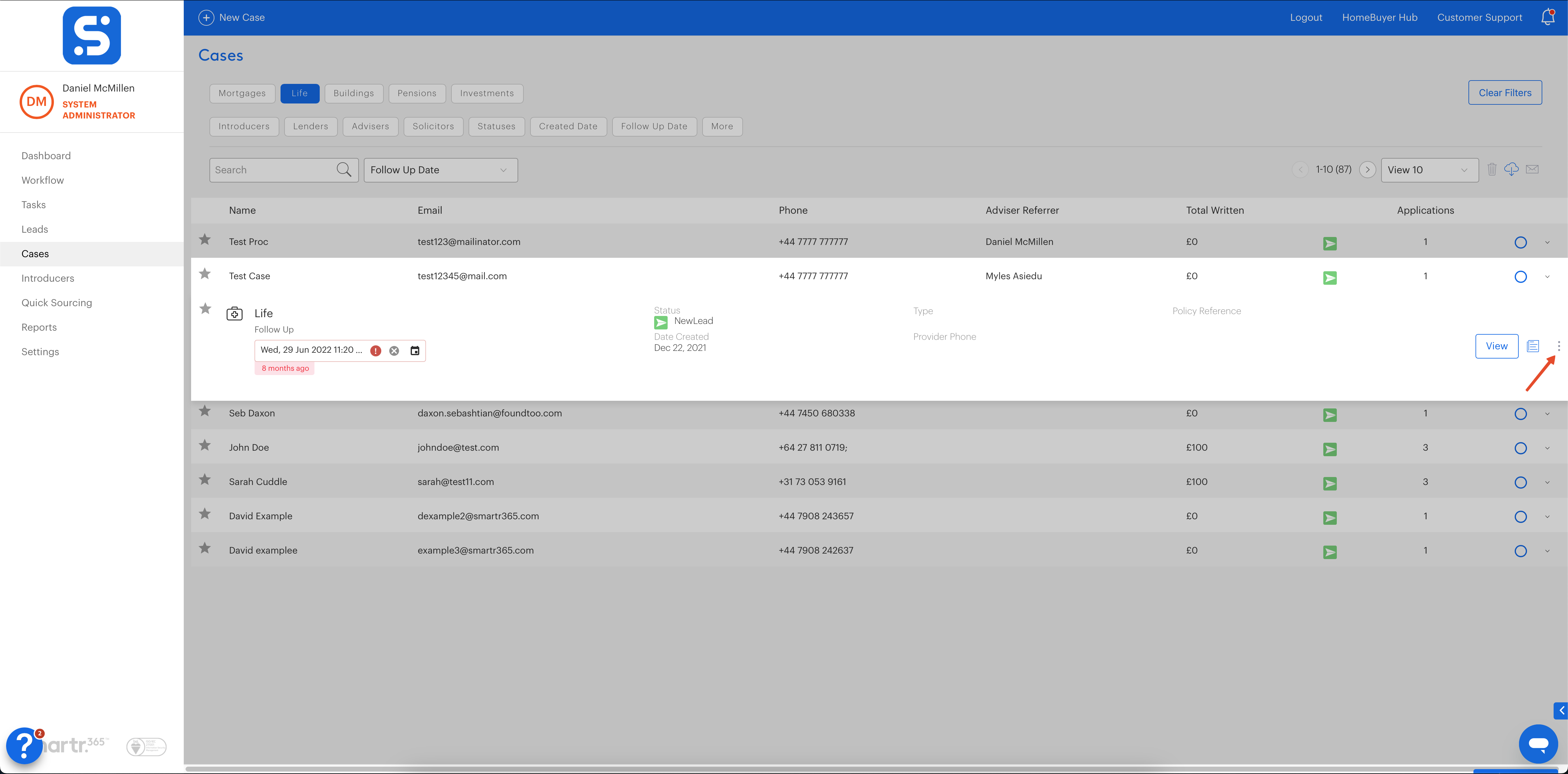Click Test Proc green status flag
This screenshot has height=774, width=1568.
[1330, 243]
